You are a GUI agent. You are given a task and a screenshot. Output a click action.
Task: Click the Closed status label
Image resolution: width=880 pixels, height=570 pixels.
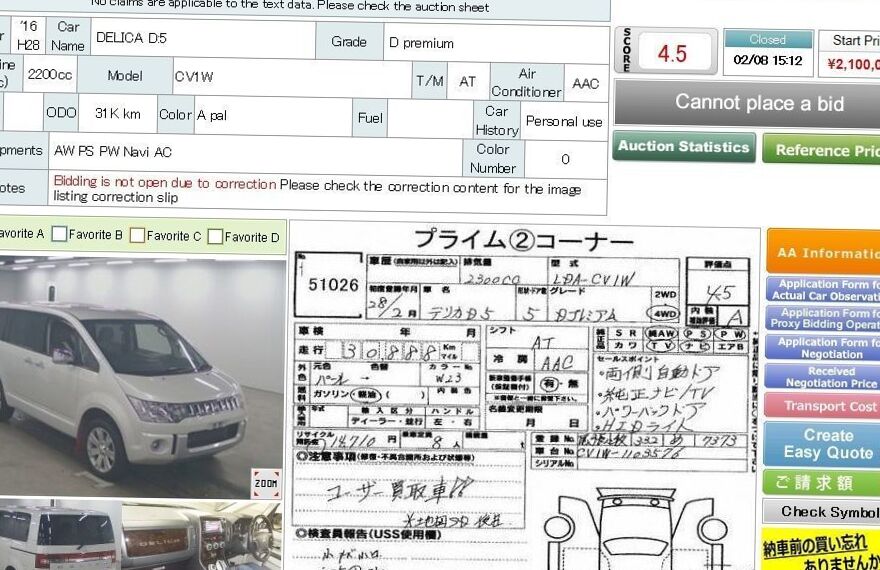point(768,39)
